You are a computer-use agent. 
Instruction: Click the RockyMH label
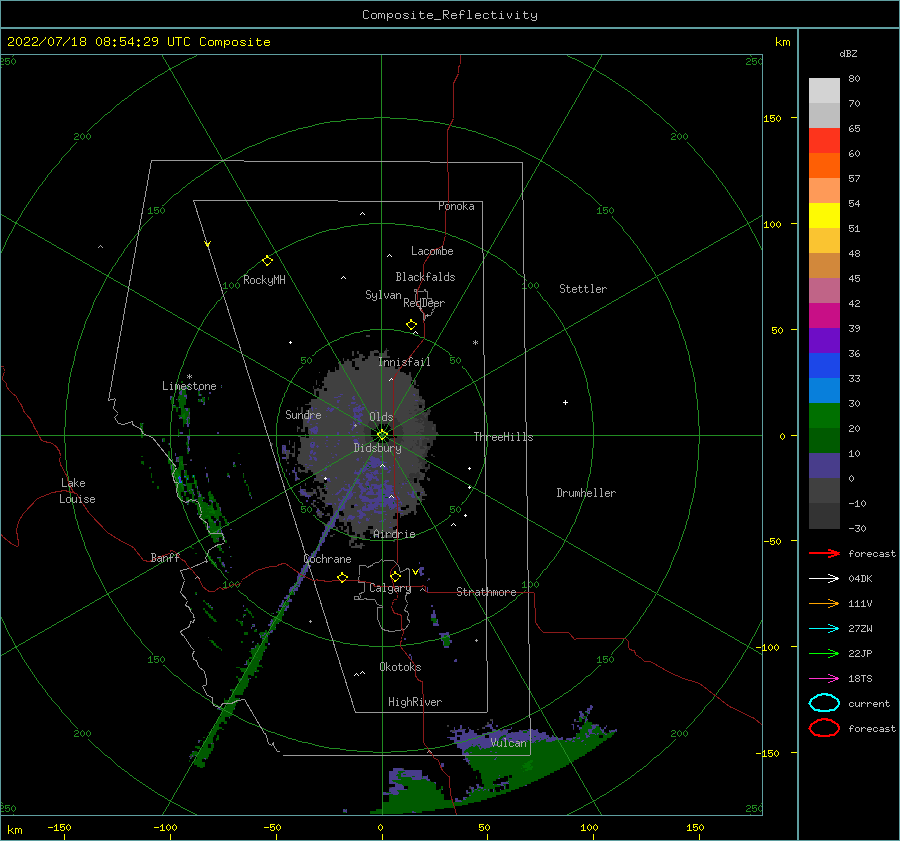264,280
